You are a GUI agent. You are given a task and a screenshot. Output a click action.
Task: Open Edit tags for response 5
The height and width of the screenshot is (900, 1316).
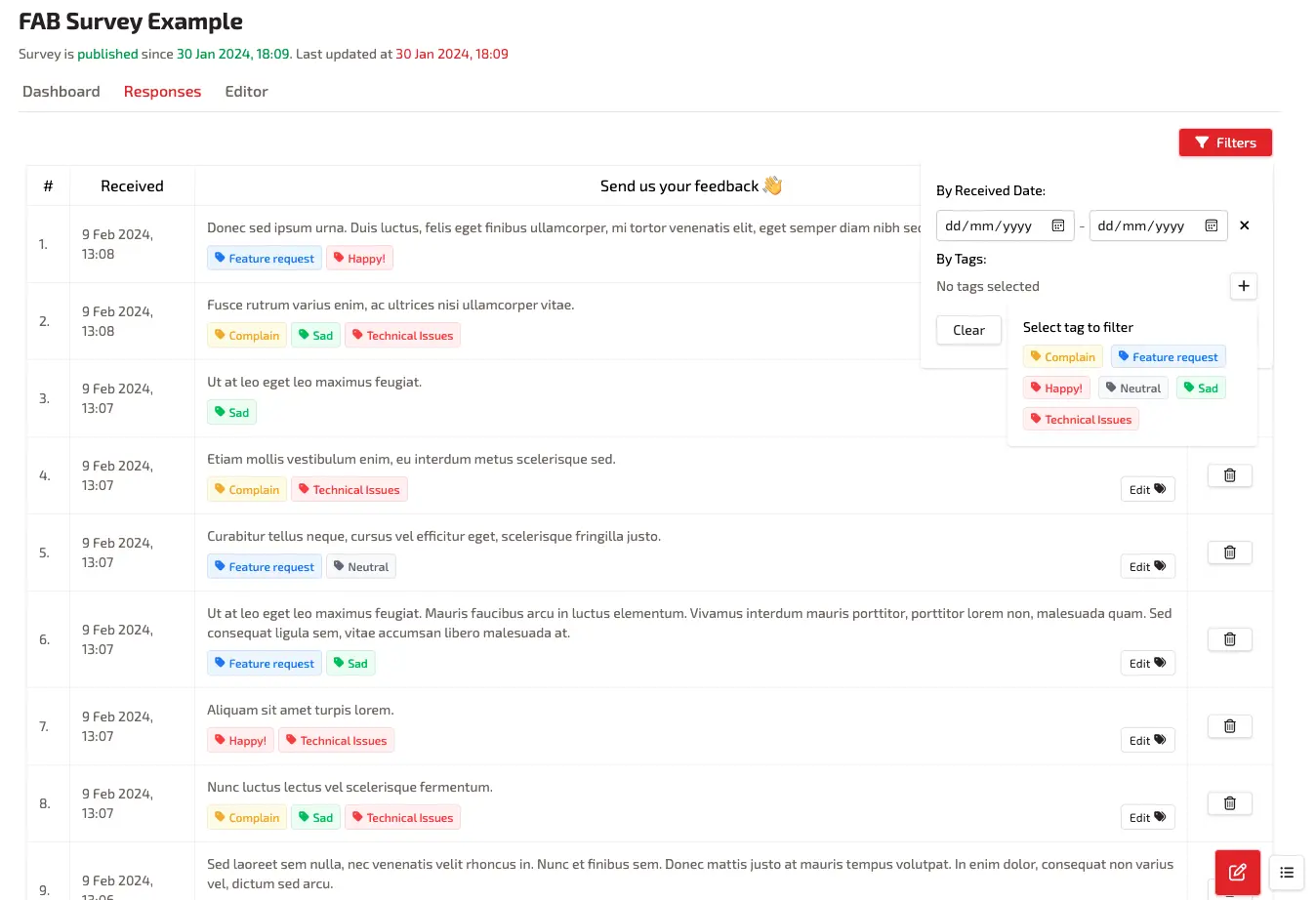[1147, 567]
